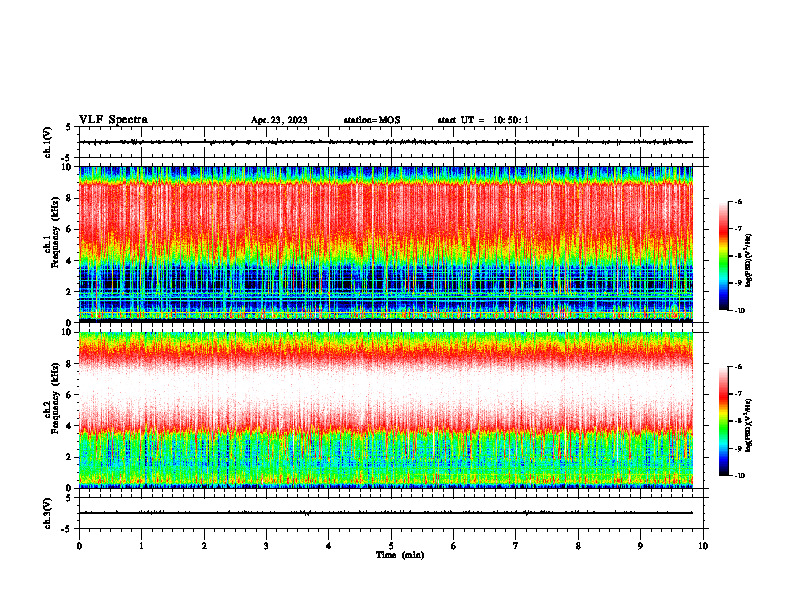Click time axis tick label "9"
792x612 pixels.
click(x=640, y=546)
